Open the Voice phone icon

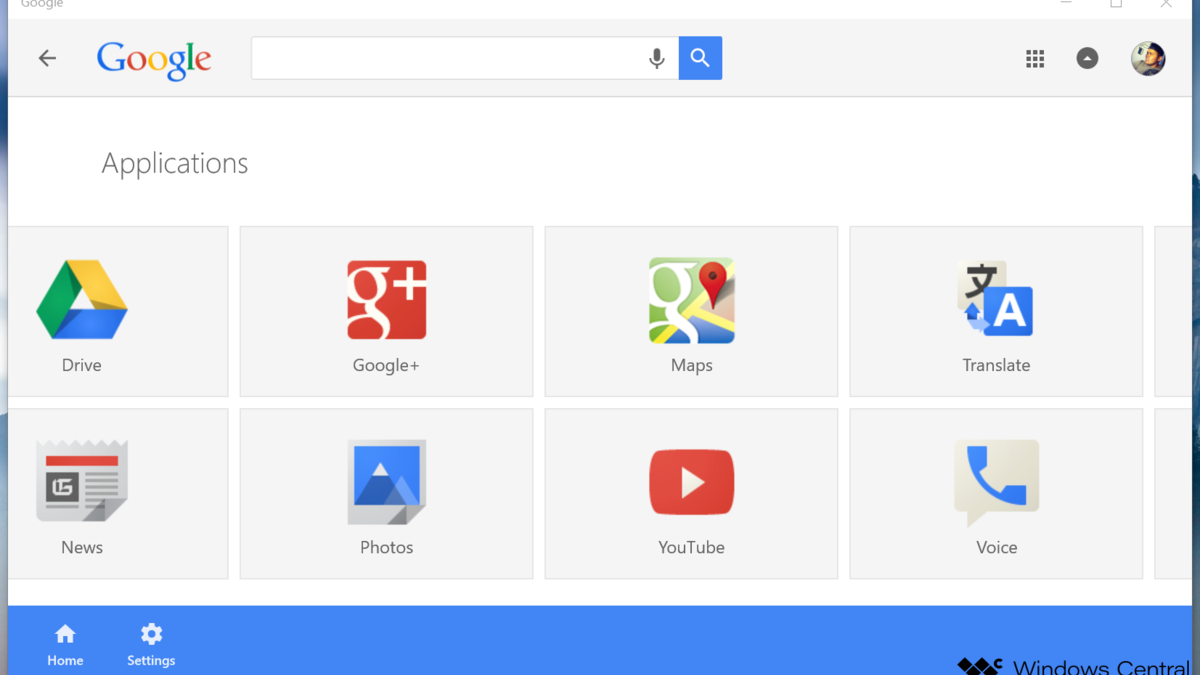pyautogui.click(x=995, y=482)
